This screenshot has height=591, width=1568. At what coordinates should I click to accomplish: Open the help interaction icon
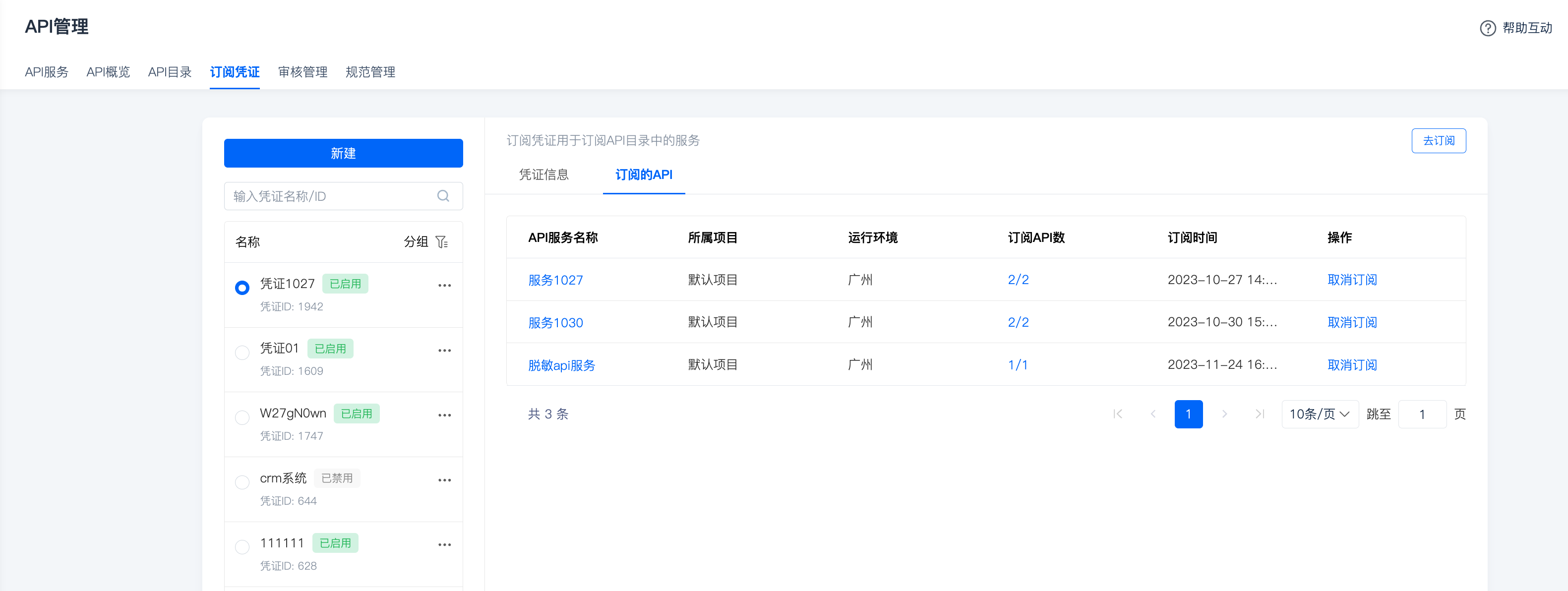[x=1487, y=28]
